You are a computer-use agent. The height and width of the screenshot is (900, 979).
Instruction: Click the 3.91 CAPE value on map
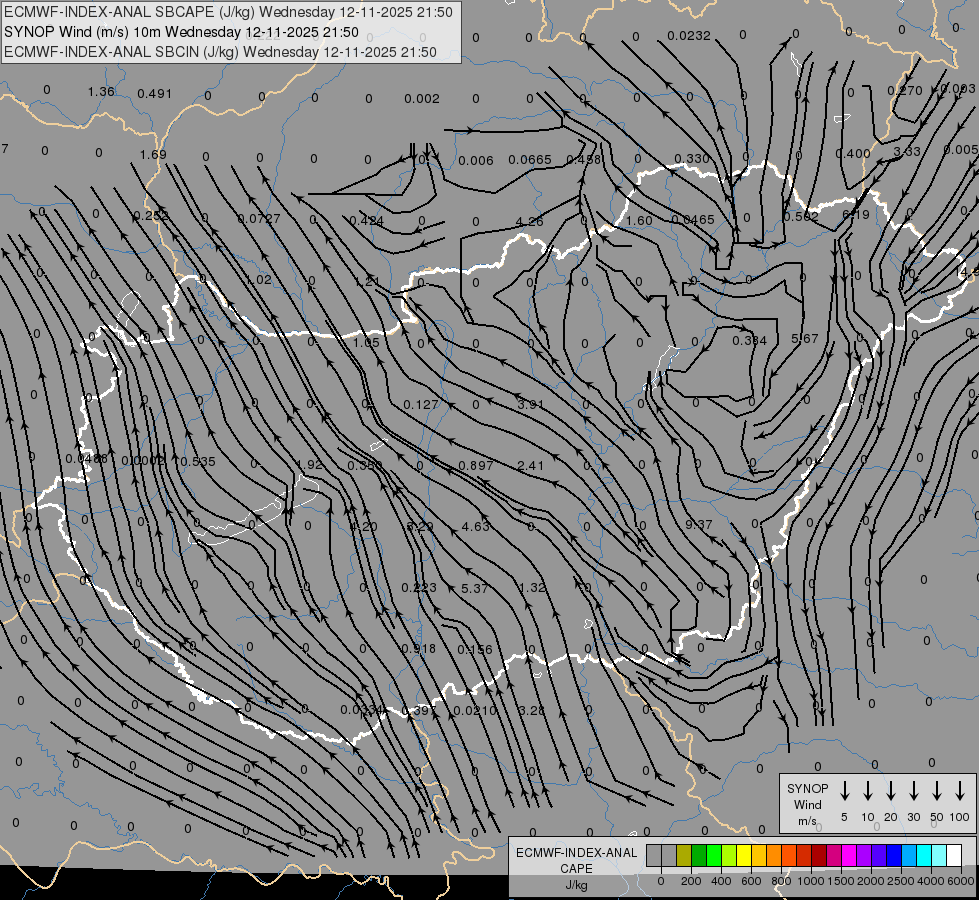coord(531,404)
